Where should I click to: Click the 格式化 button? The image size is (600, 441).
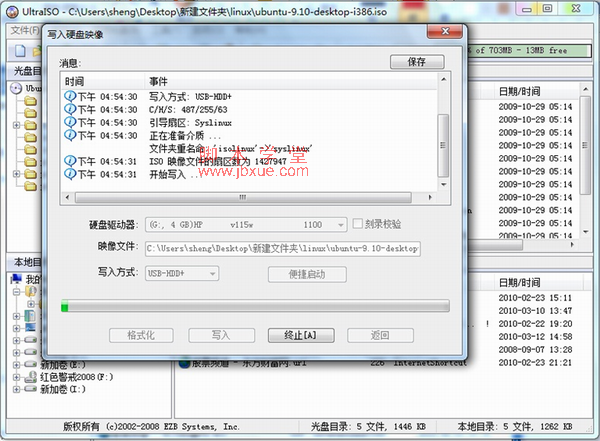[141, 335]
